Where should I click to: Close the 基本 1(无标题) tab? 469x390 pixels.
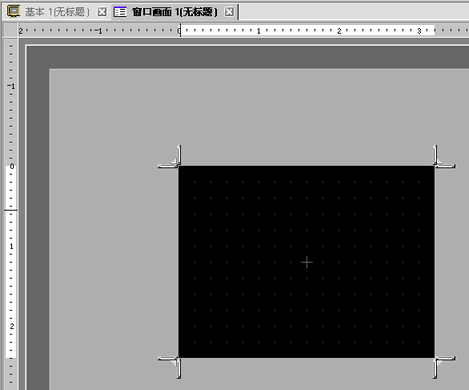click(x=102, y=12)
